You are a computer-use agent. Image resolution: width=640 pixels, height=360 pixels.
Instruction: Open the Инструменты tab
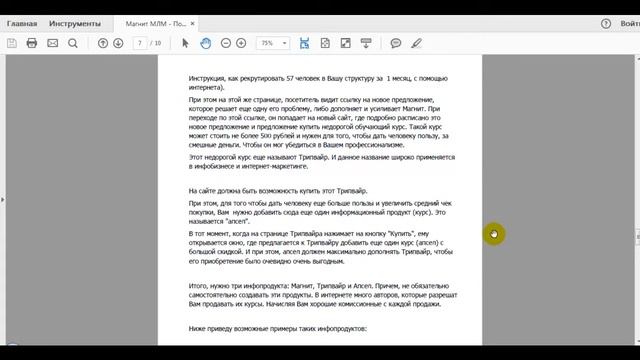(x=75, y=24)
